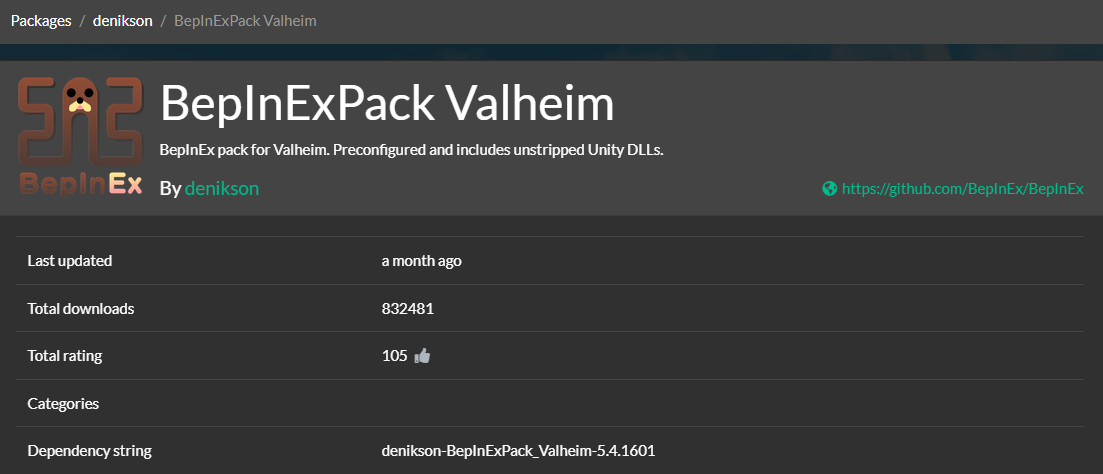Click the Last updated row label
This screenshot has width=1103, height=474.
[70, 261]
